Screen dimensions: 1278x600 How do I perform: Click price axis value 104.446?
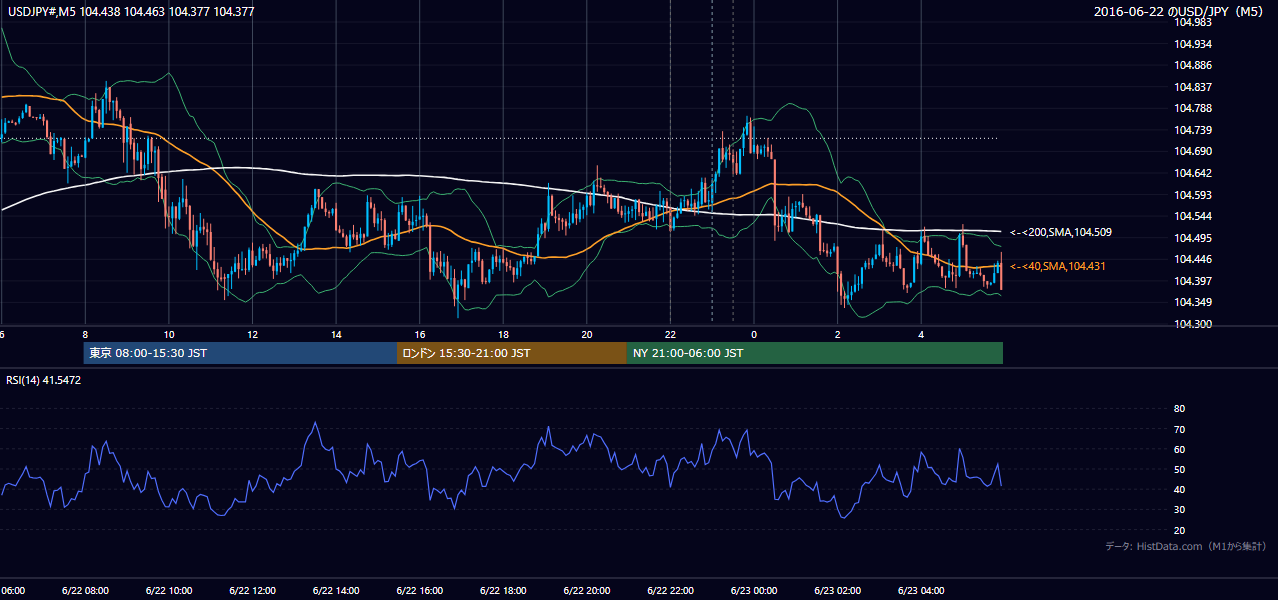pos(1193,259)
